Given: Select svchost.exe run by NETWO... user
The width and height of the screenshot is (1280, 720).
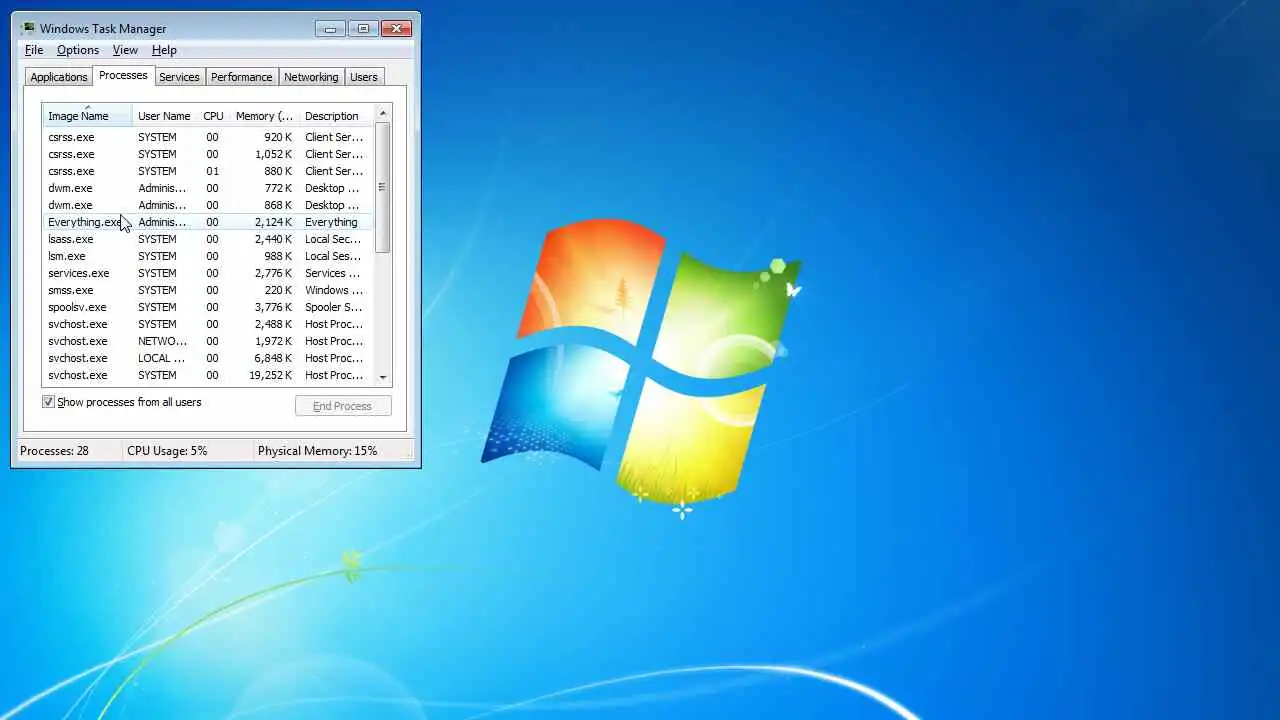Looking at the screenshot, I should point(206,341).
